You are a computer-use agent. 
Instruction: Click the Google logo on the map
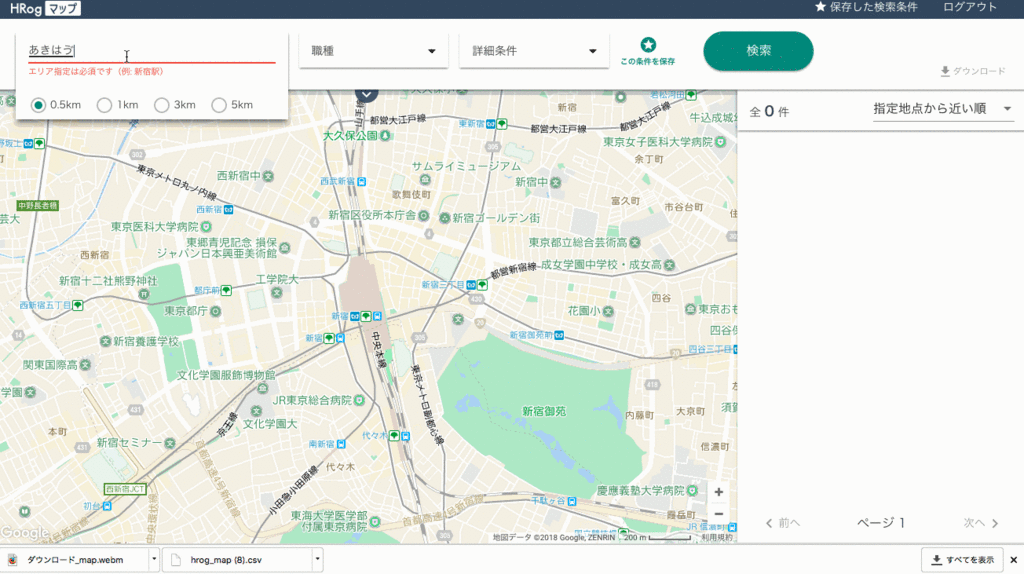click(25, 532)
